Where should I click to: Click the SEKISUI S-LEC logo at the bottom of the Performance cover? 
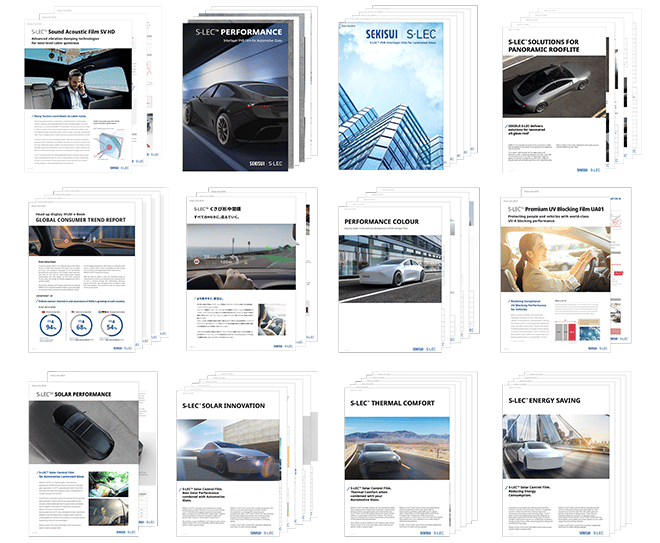tap(266, 163)
